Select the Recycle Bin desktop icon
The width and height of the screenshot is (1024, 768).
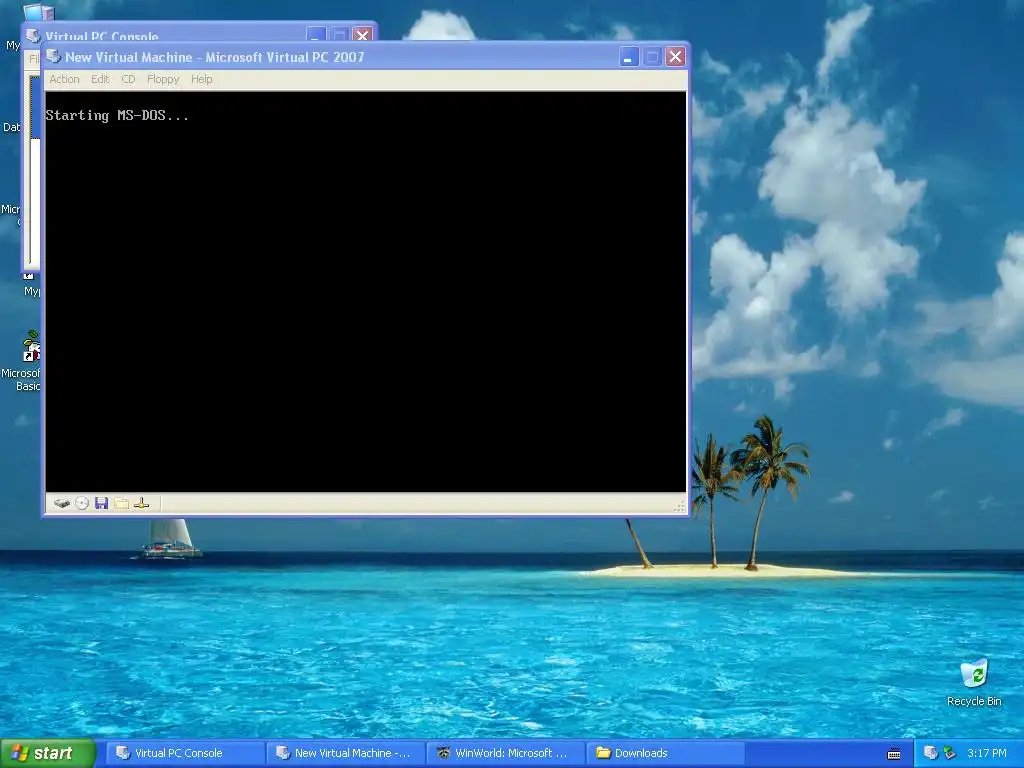(974, 682)
